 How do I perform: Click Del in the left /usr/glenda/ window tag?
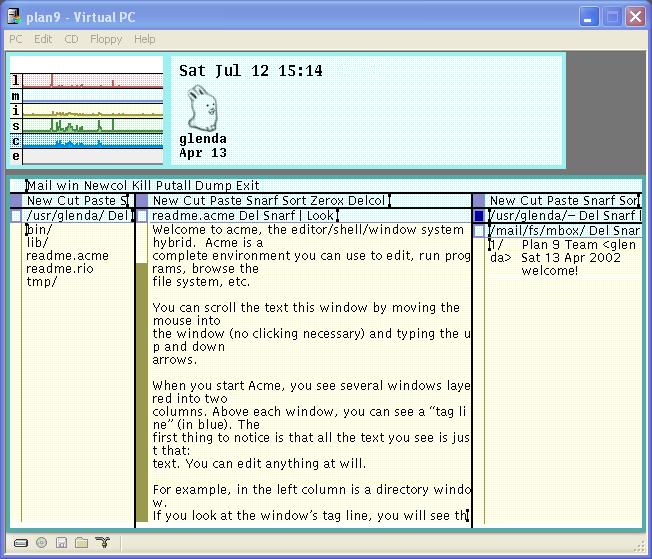(x=118, y=216)
